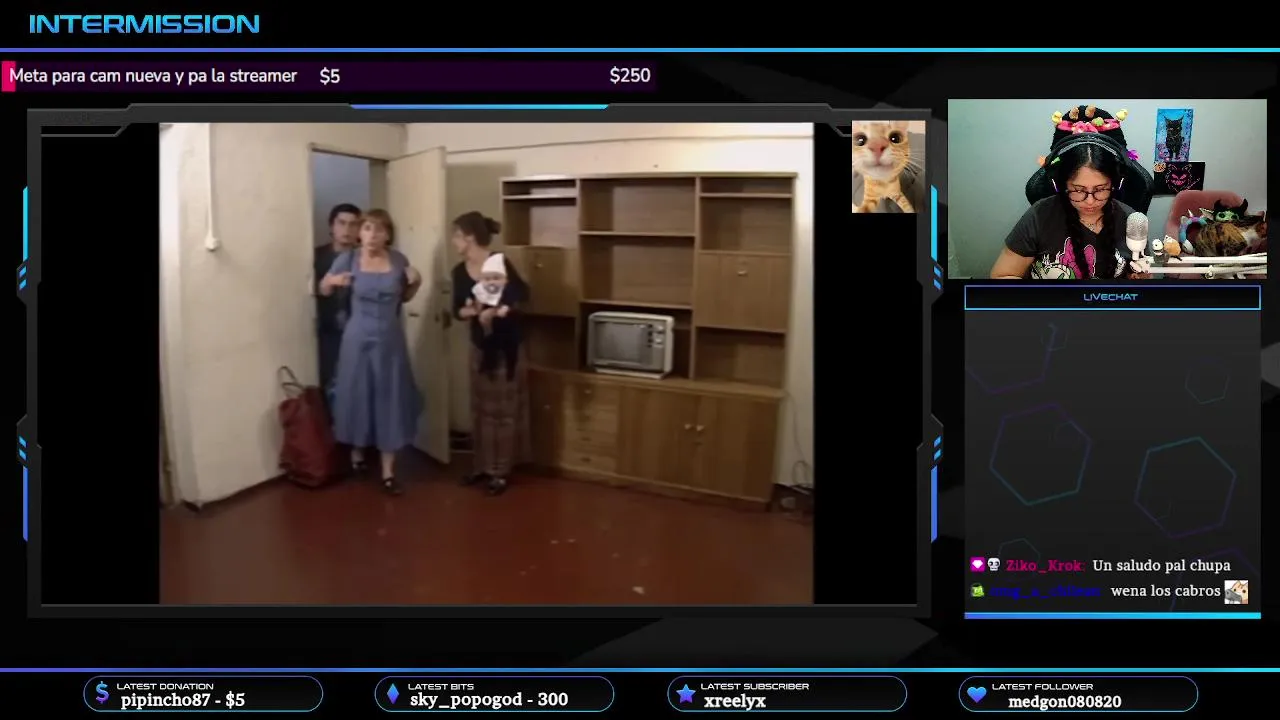
Task: Click the blue username in the second chat message
Action: (x=1045, y=591)
